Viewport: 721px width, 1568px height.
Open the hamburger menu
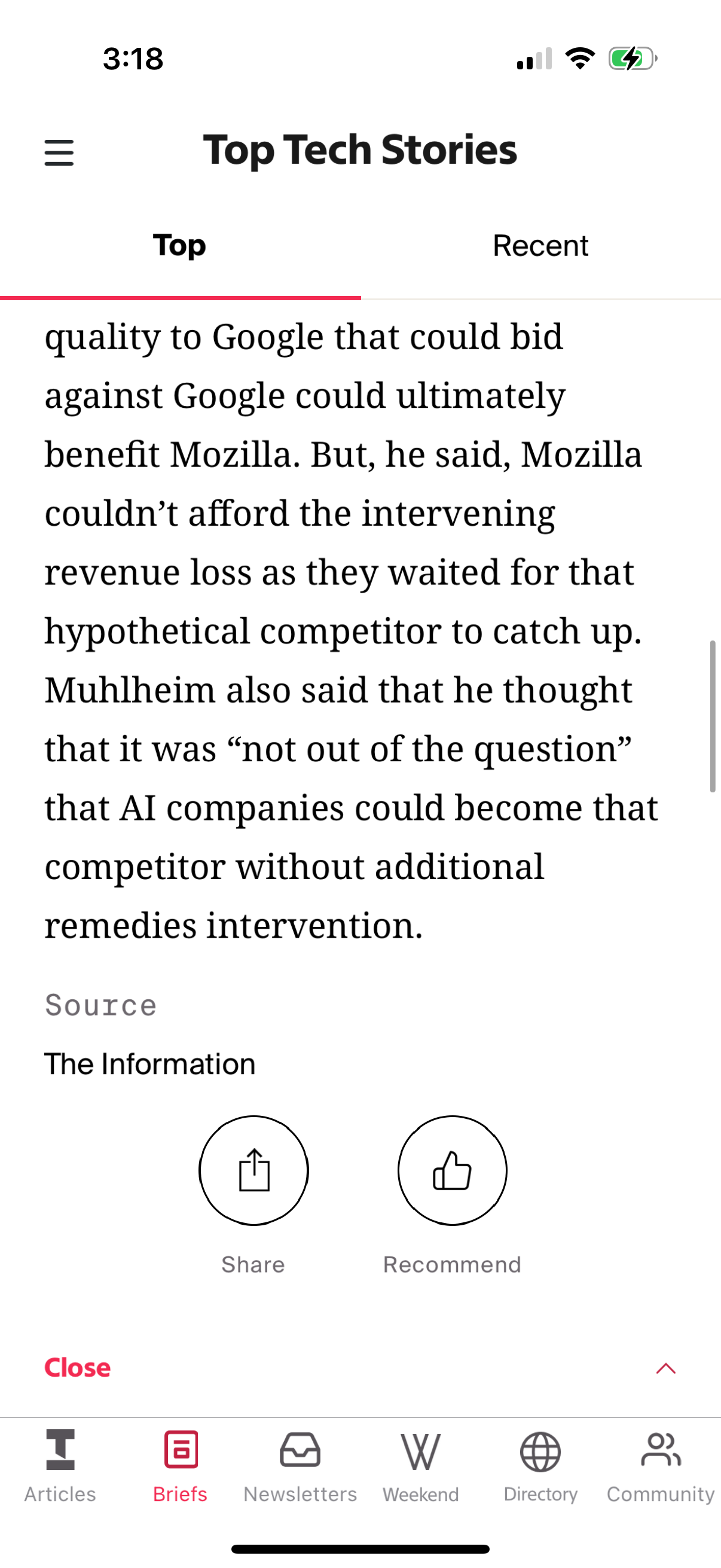(x=59, y=152)
